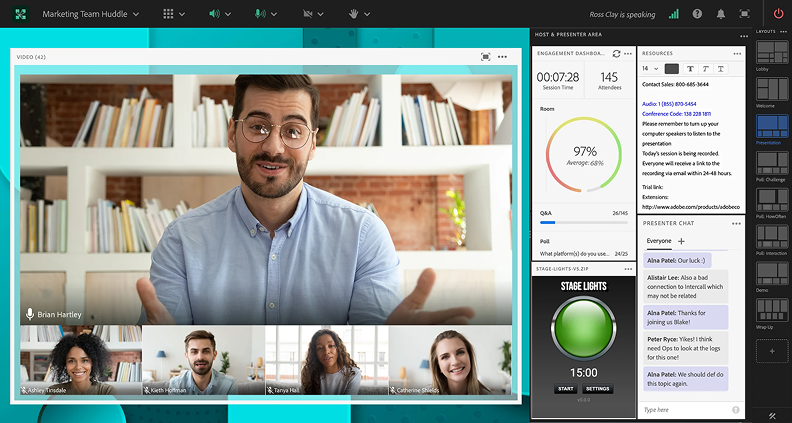The height and width of the screenshot is (423, 792).
Task: Click Alistair Lee's chat message
Action: click(x=685, y=287)
